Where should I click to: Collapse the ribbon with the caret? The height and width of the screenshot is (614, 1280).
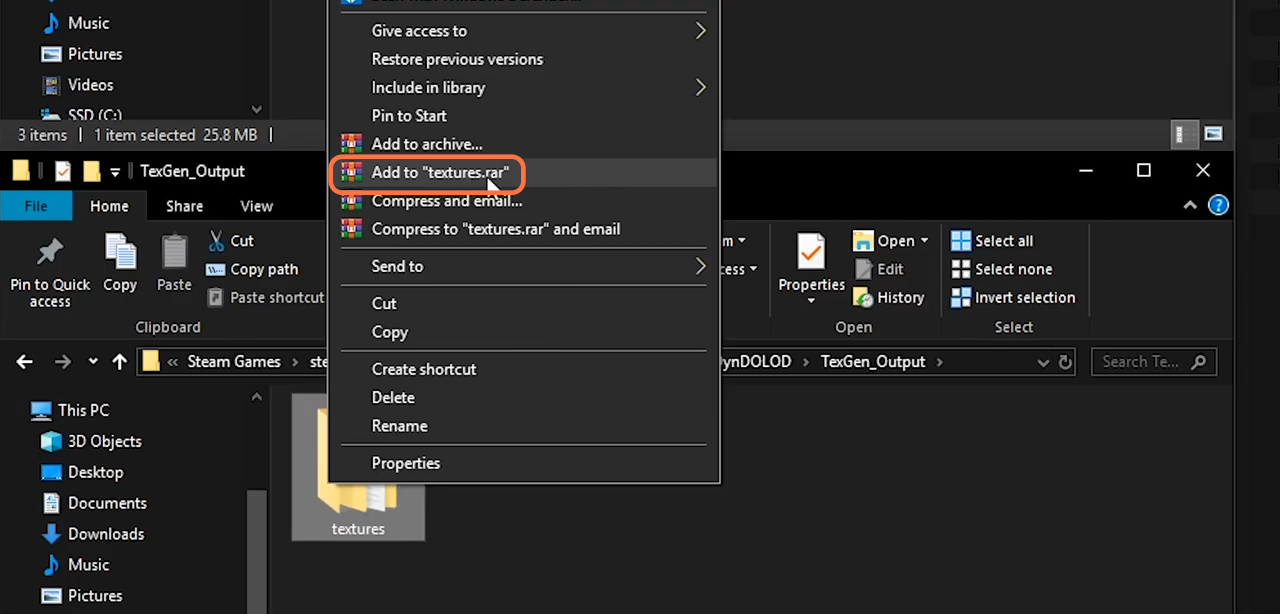coord(1190,205)
